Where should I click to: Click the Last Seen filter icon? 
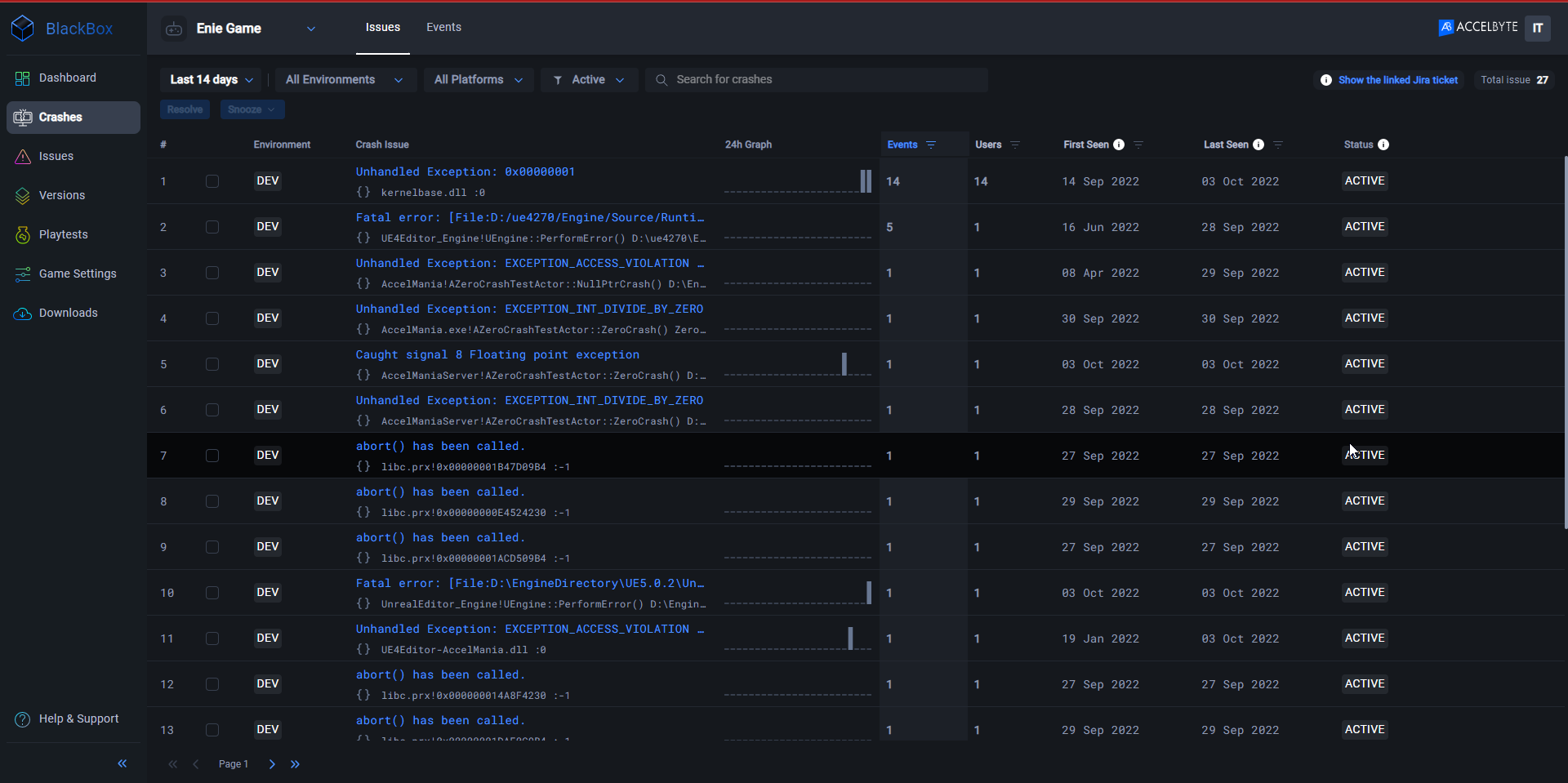pyautogui.click(x=1278, y=145)
